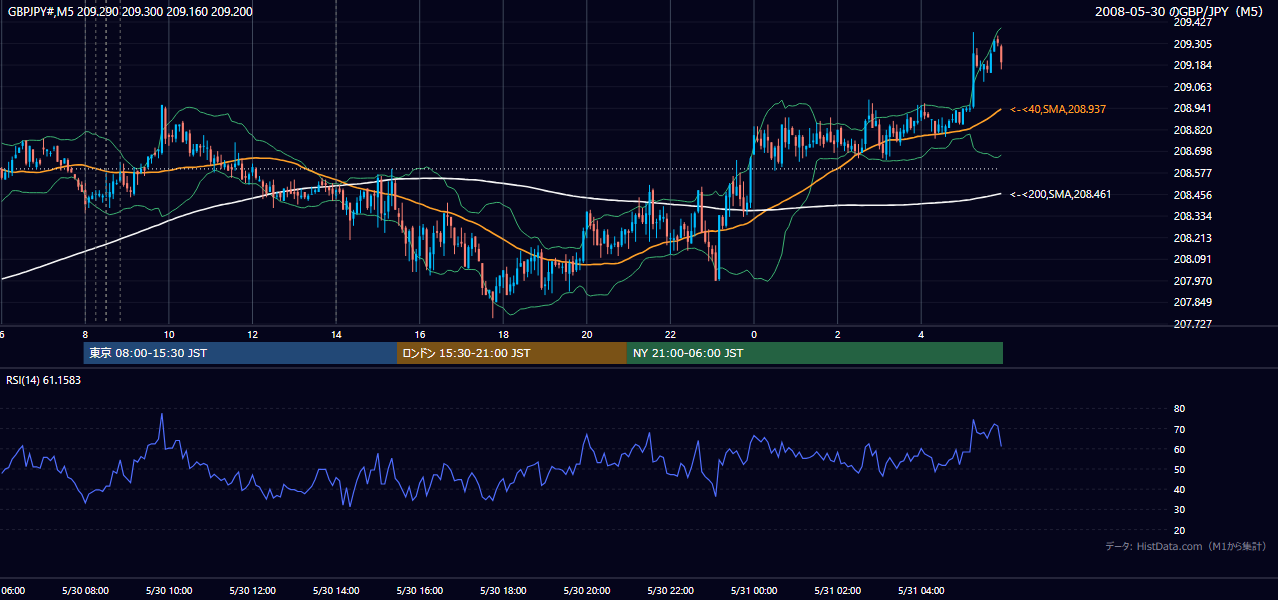
Task: Click price axis value 208.698
Action: (1192, 151)
